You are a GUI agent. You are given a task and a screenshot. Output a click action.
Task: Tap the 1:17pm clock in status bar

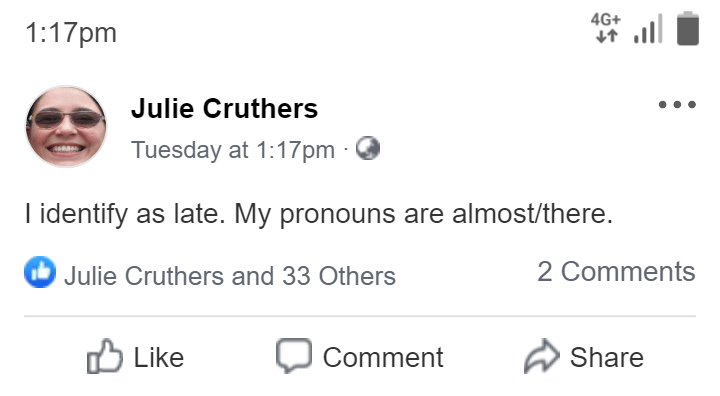pyautogui.click(x=71, y=33)
